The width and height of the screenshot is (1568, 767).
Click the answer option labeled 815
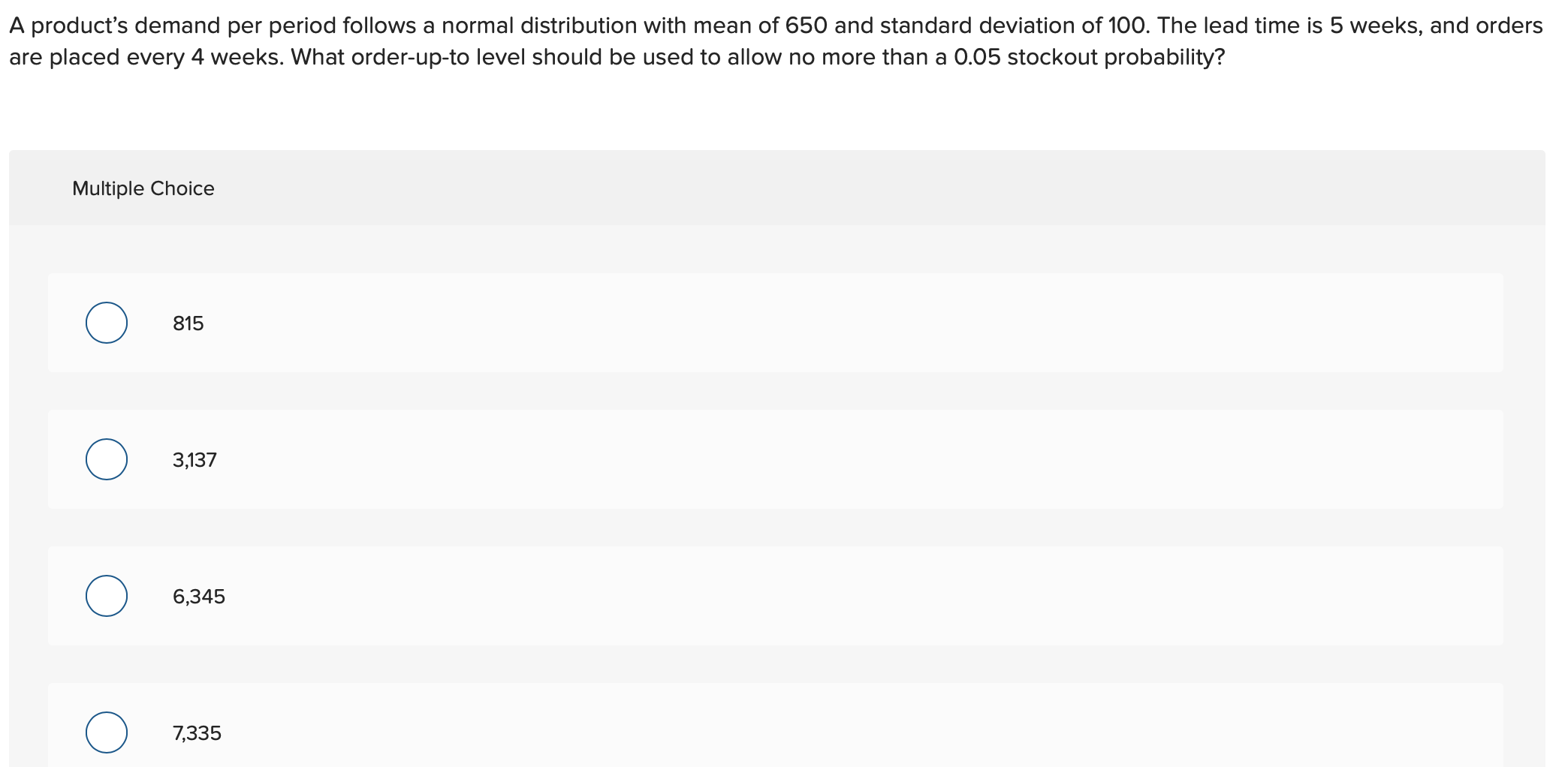click(188, 323)
